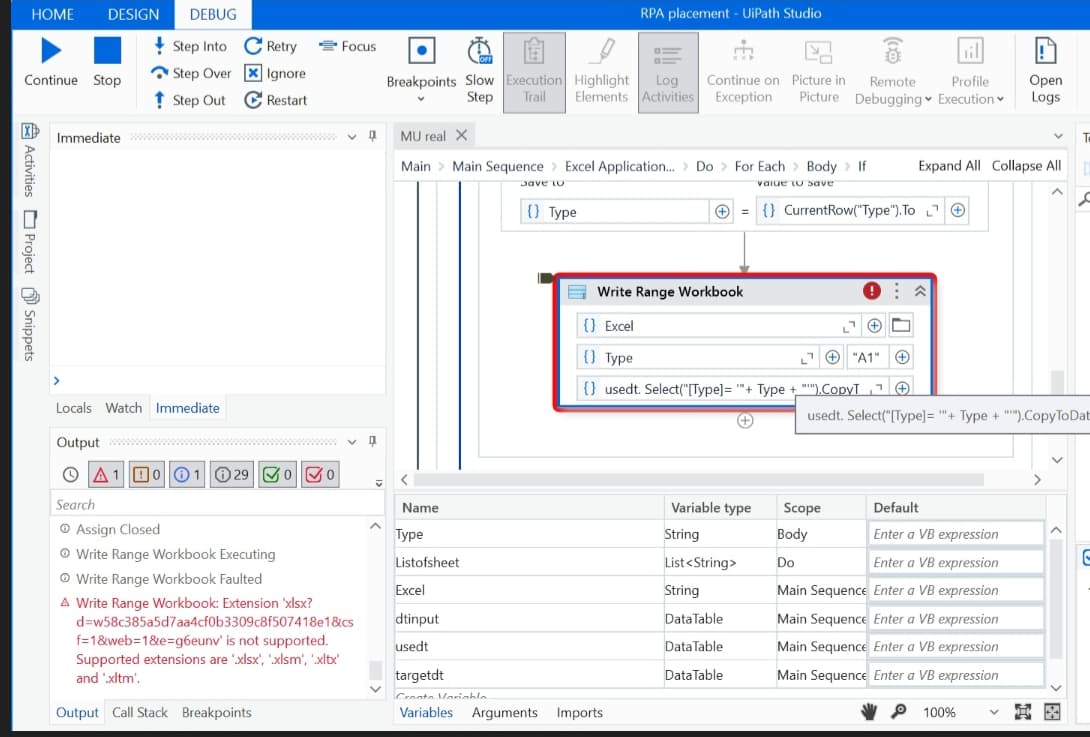Browse for workbook file with the folder icon
The image size is (1090, 737).
(902, 325)
